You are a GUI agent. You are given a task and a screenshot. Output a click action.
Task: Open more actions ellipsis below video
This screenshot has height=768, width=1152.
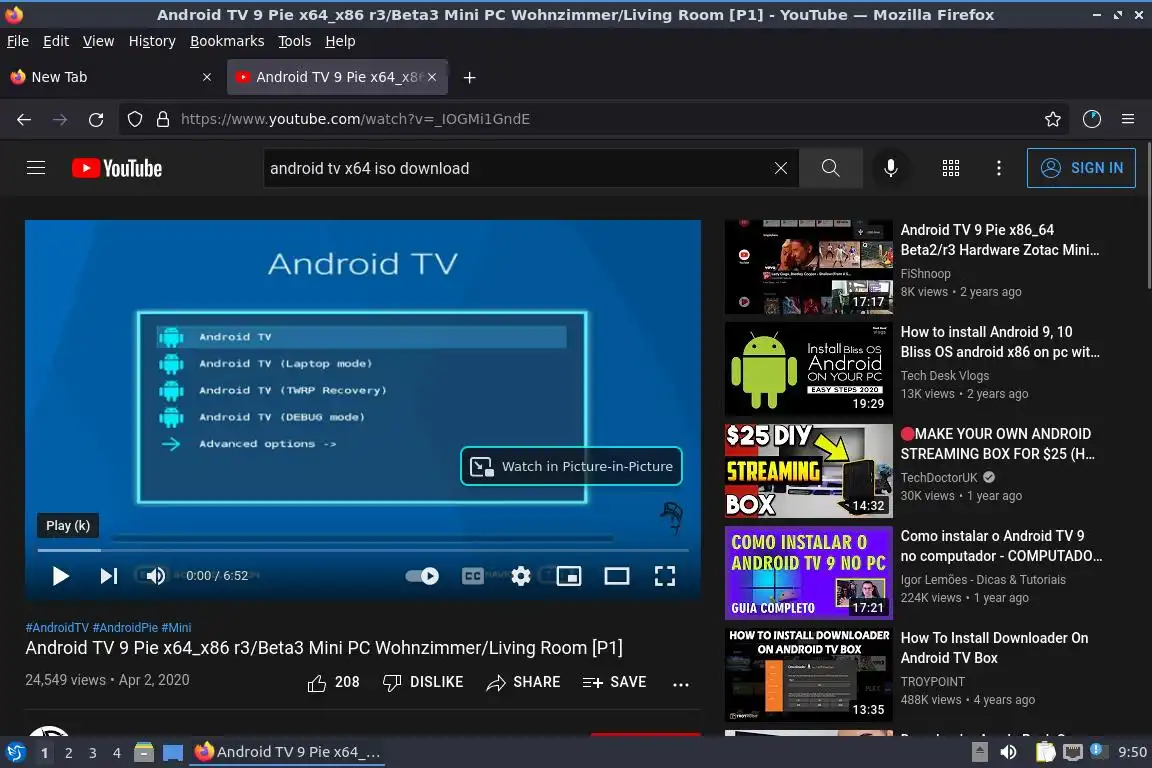(x=681, y=684)
